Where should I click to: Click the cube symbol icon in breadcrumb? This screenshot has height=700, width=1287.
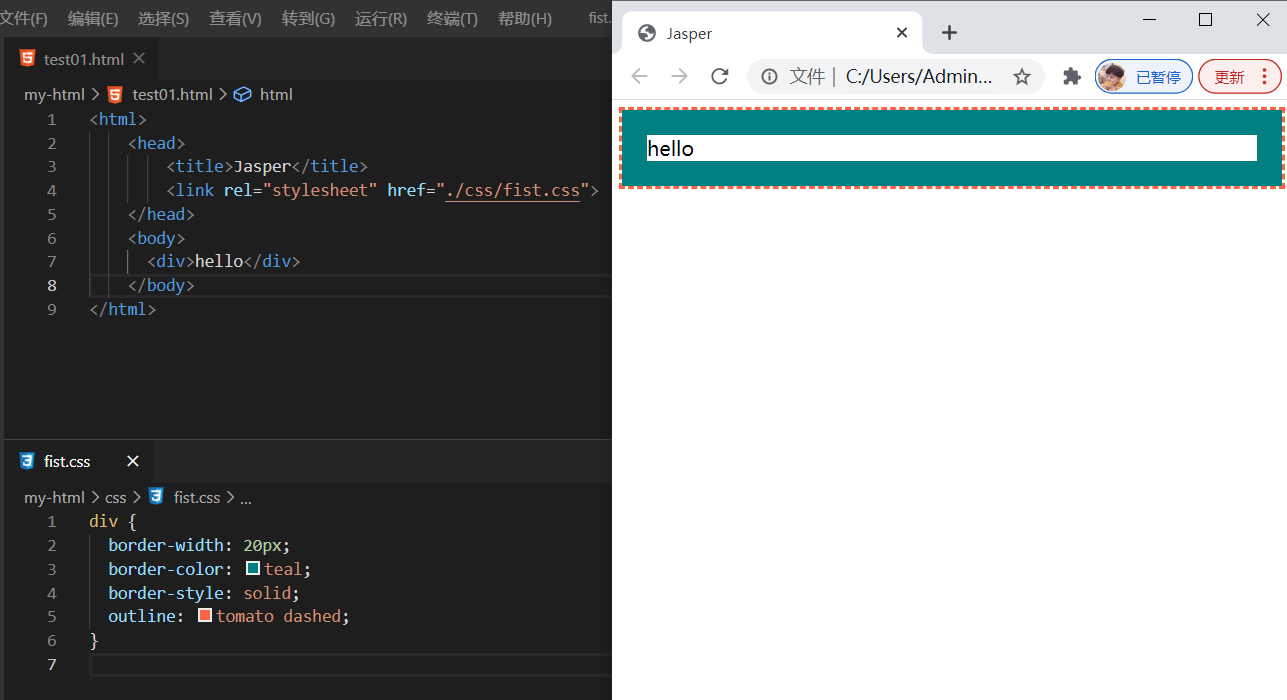point(242,95)
